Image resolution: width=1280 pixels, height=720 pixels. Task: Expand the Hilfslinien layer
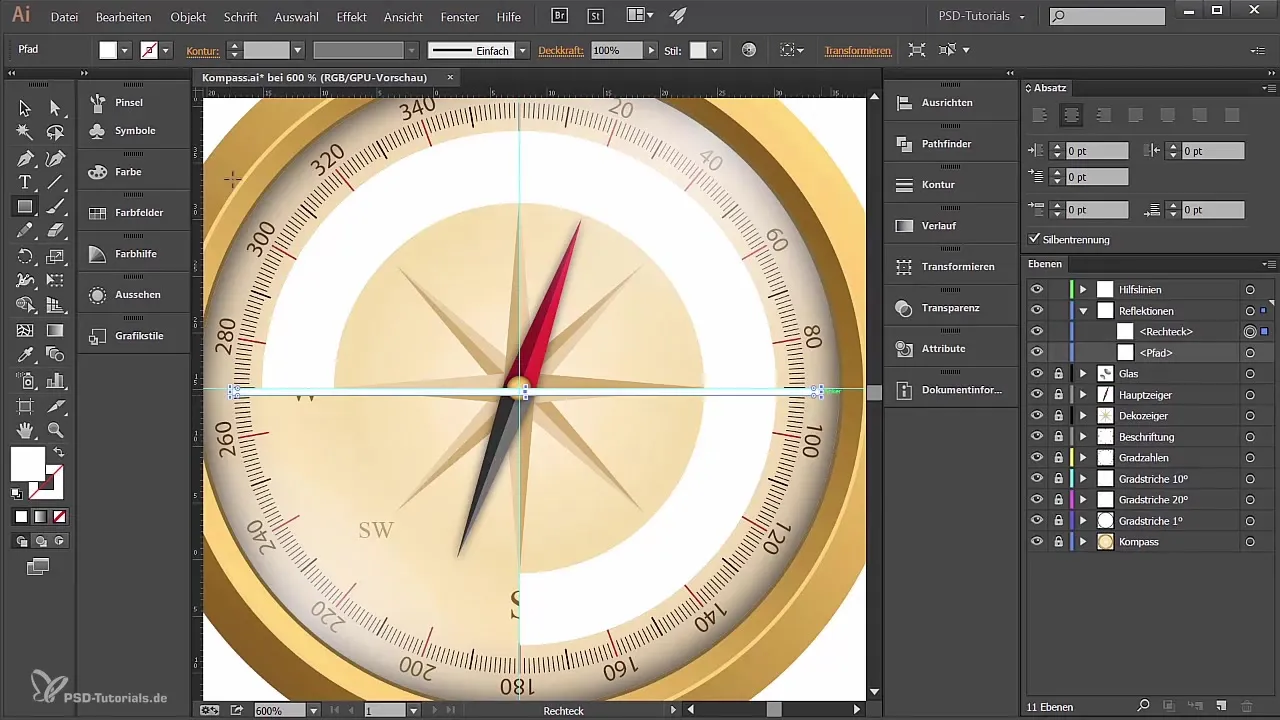(1083, 289)
